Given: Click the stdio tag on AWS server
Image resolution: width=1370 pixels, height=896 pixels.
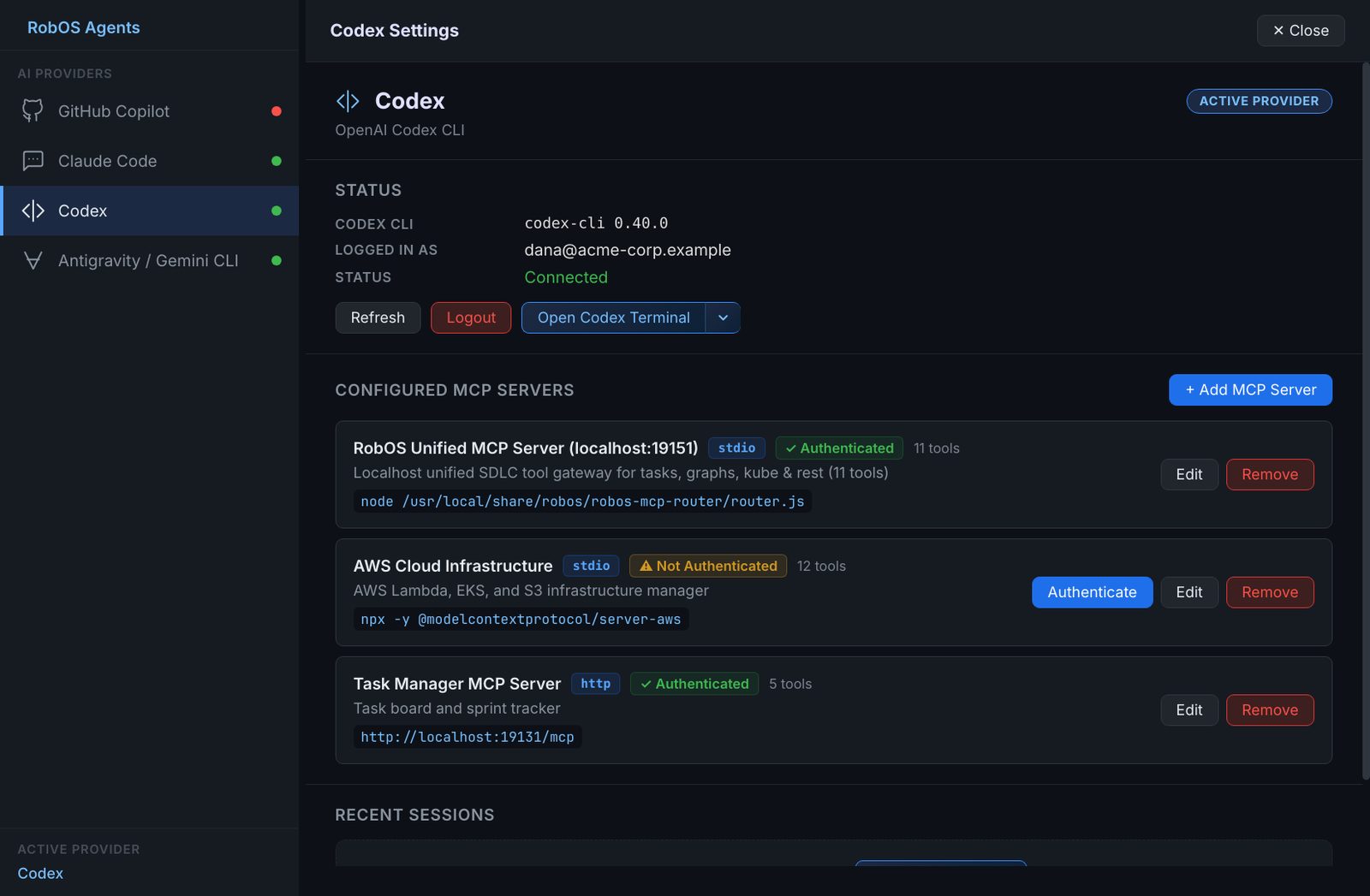Looking at the screenshot, I should (x=591, y=566).
